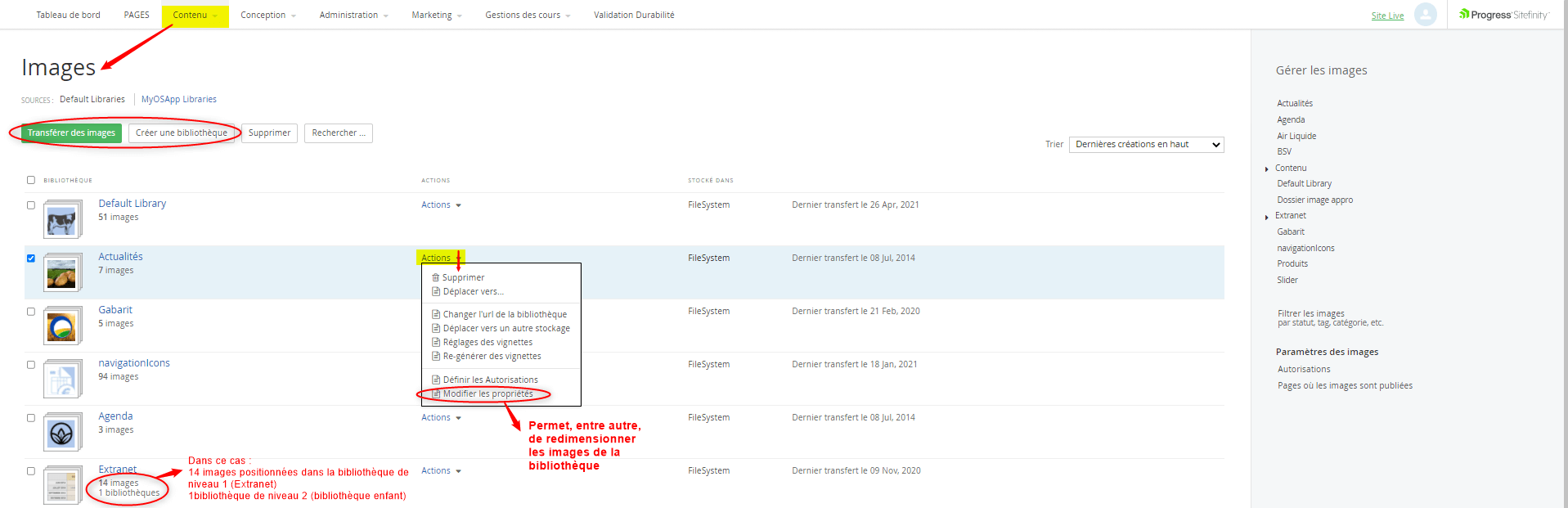Open Actions dropdown for Default Library

point(441,205)
